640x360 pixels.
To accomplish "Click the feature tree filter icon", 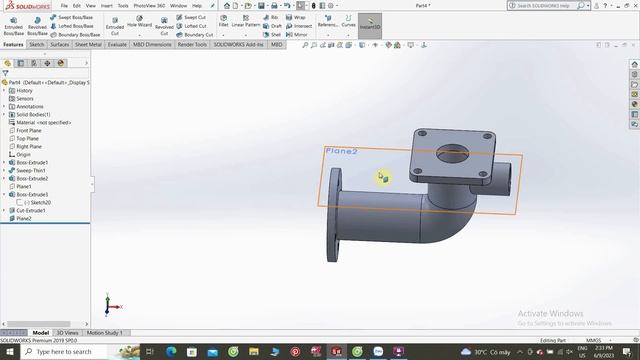I will pos(5,73).
